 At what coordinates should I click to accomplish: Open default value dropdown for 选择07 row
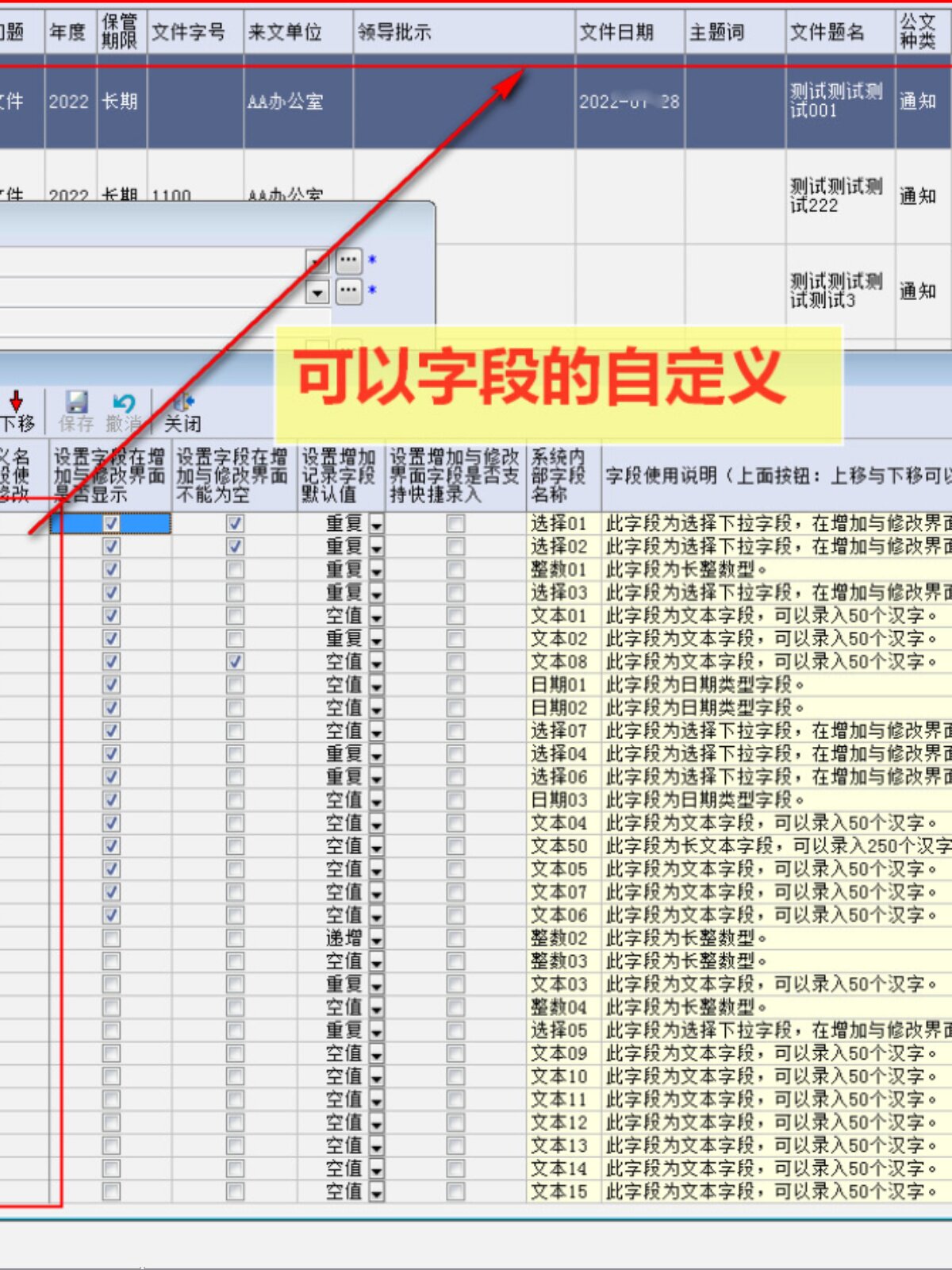[x=376, y=731]
